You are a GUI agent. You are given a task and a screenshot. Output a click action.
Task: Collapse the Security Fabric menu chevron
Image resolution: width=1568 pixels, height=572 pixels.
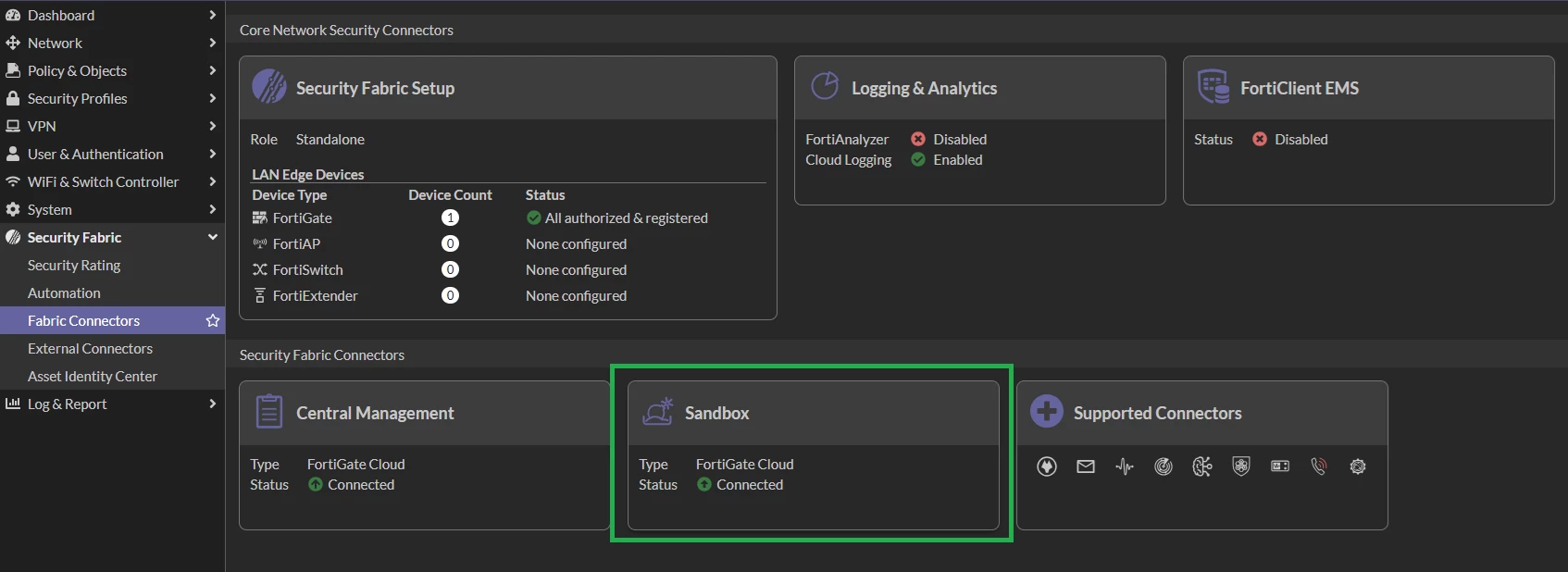213,237
